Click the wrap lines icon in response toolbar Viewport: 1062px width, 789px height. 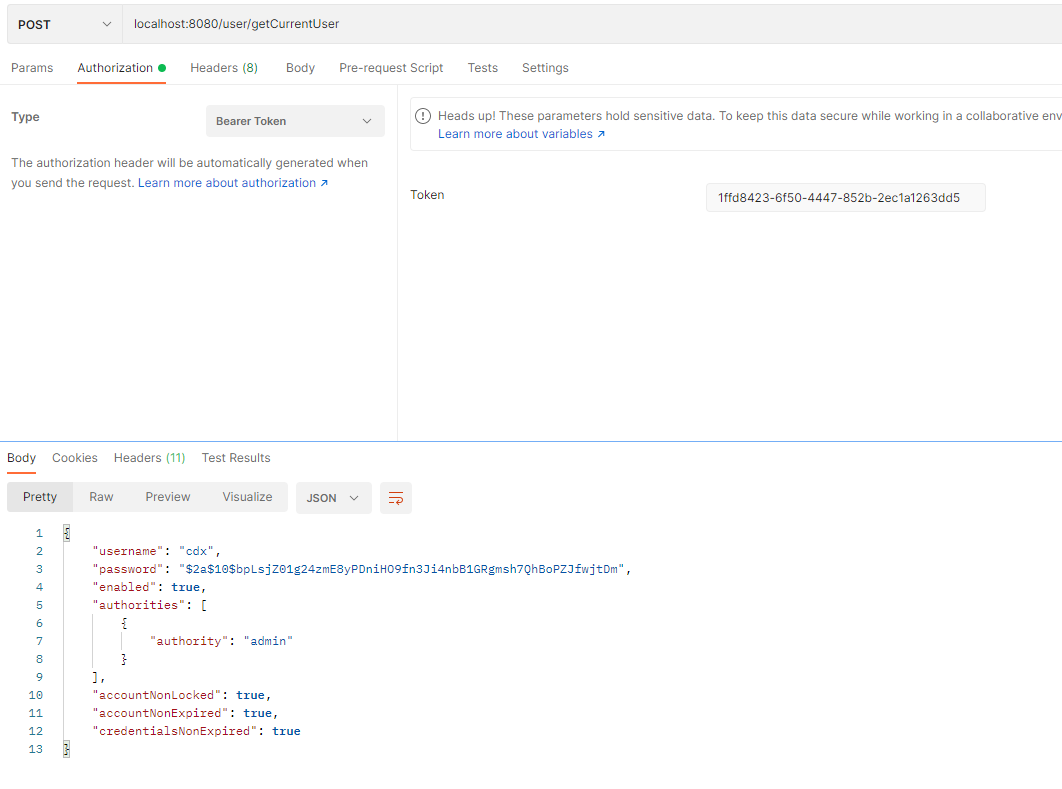[x=396, y=498]
